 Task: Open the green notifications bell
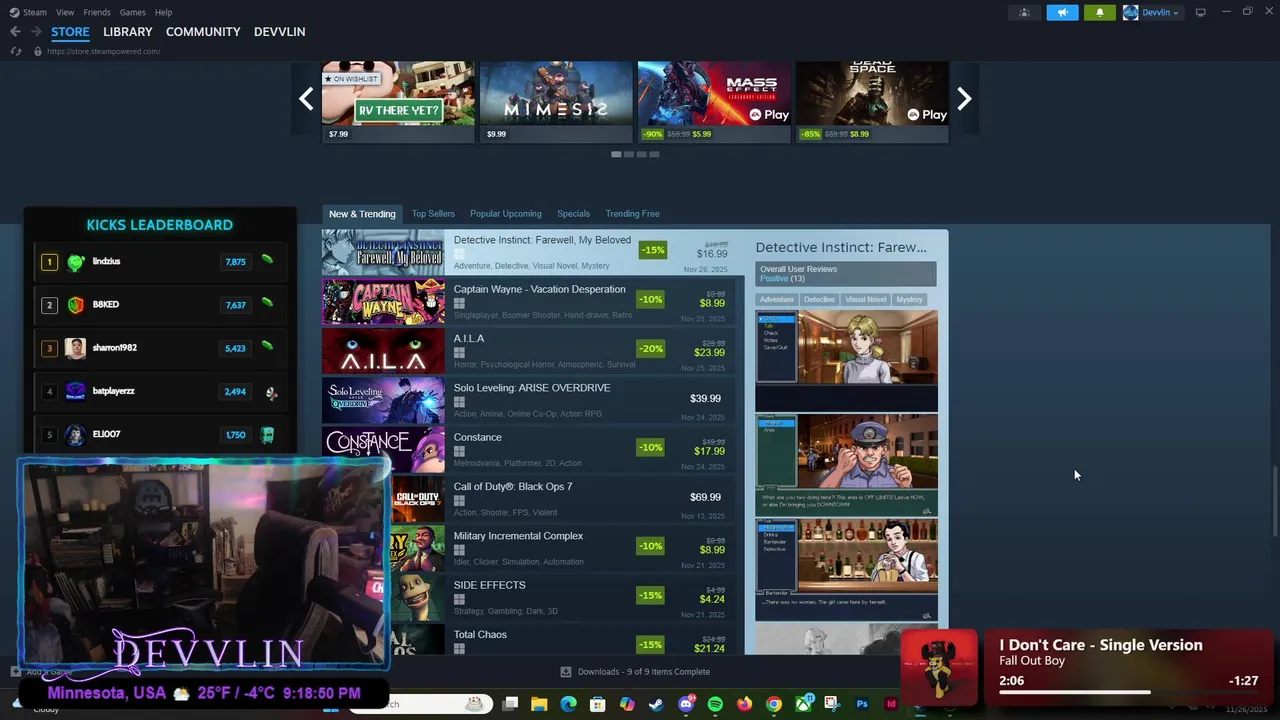[x=1100, y=12]
